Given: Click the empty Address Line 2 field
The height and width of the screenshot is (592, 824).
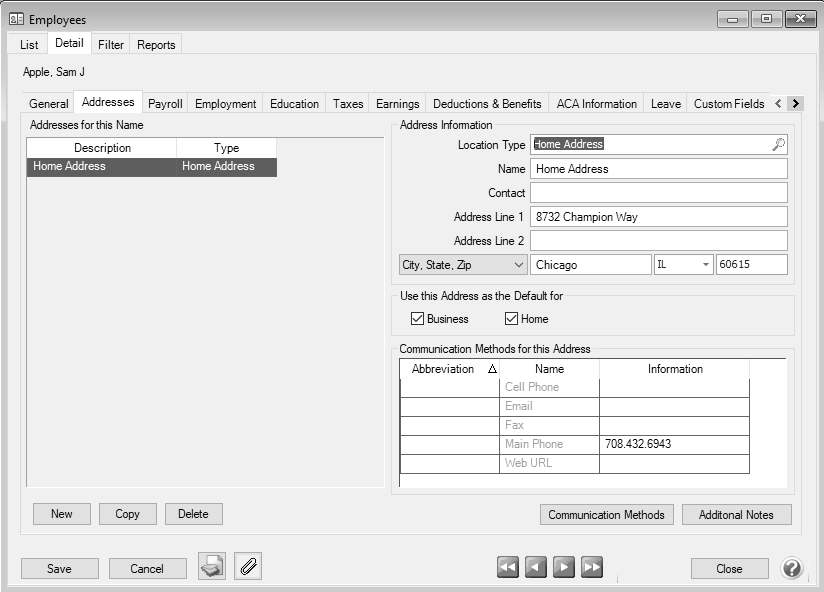Looking at the screenshot, I should pyautogui.click(x=658, y=241).
